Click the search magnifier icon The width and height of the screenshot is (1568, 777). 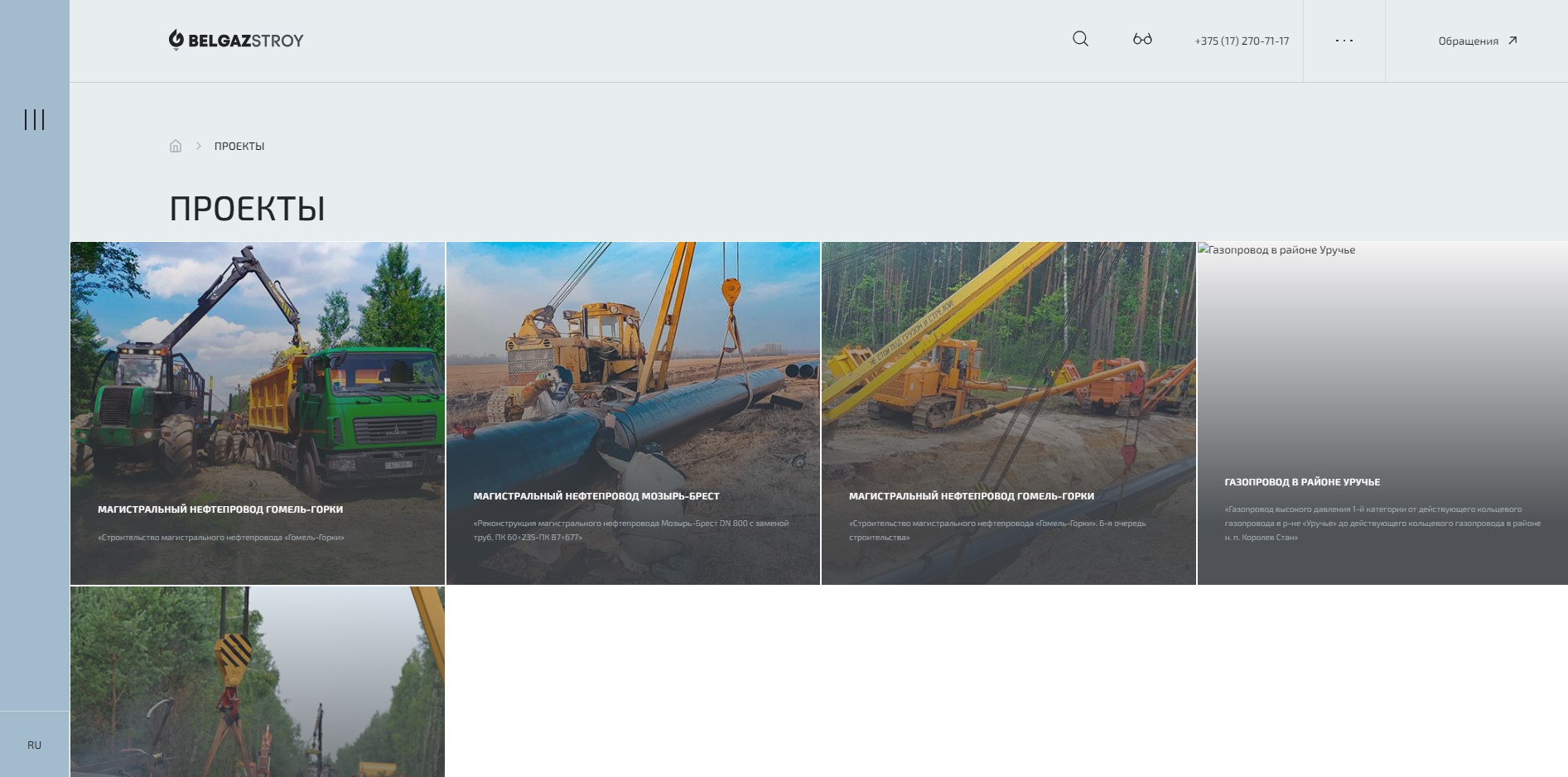[1080, 39]
